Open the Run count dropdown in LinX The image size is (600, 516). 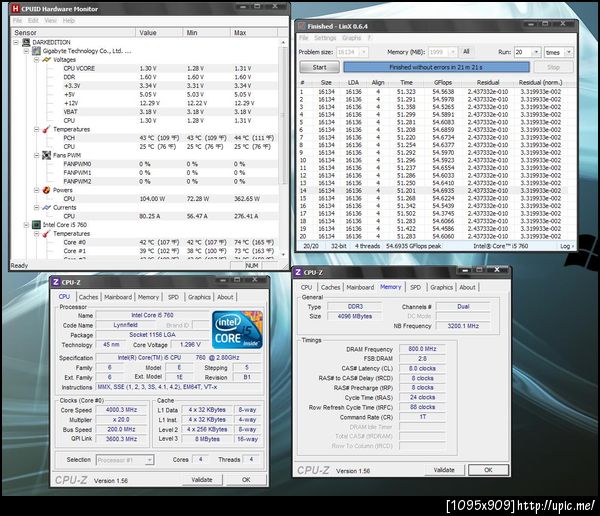coord(536,52)
